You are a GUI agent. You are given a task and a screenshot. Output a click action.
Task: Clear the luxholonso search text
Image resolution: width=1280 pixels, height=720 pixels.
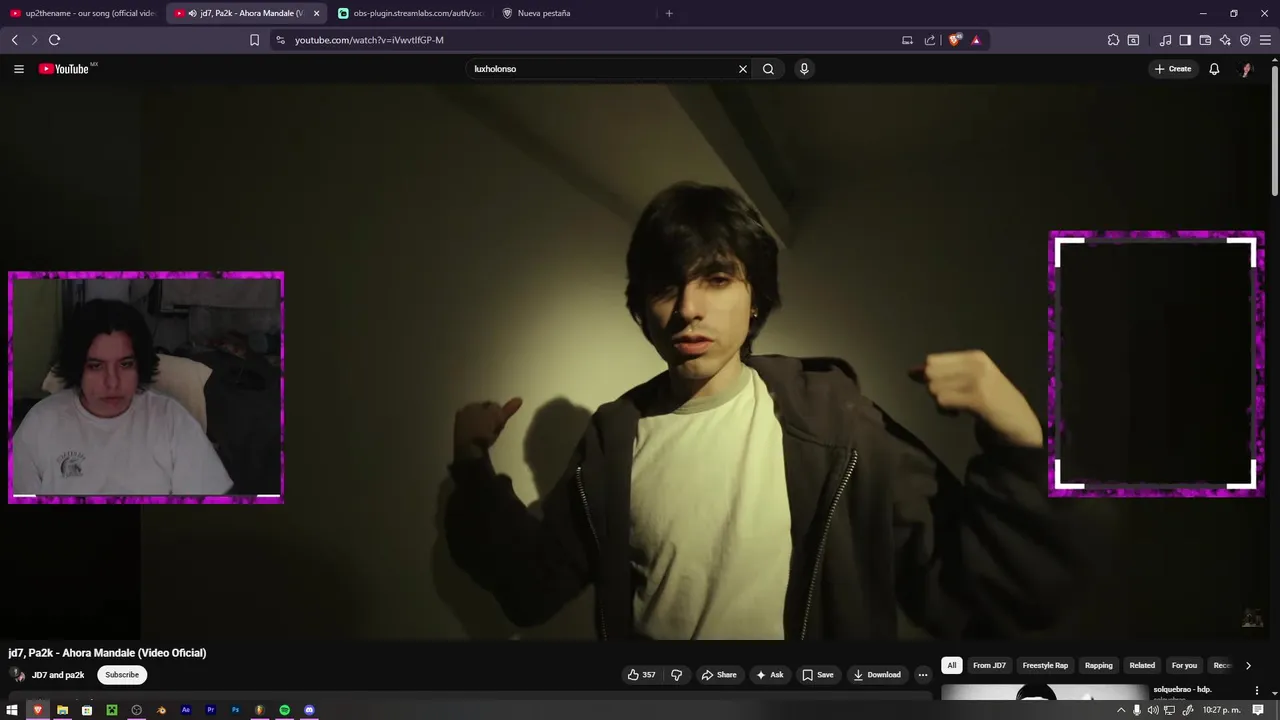click(x=742, y=69)
